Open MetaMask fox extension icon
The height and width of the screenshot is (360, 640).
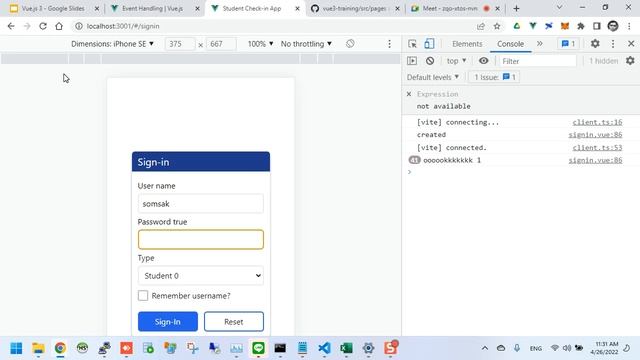coord(564,26)
